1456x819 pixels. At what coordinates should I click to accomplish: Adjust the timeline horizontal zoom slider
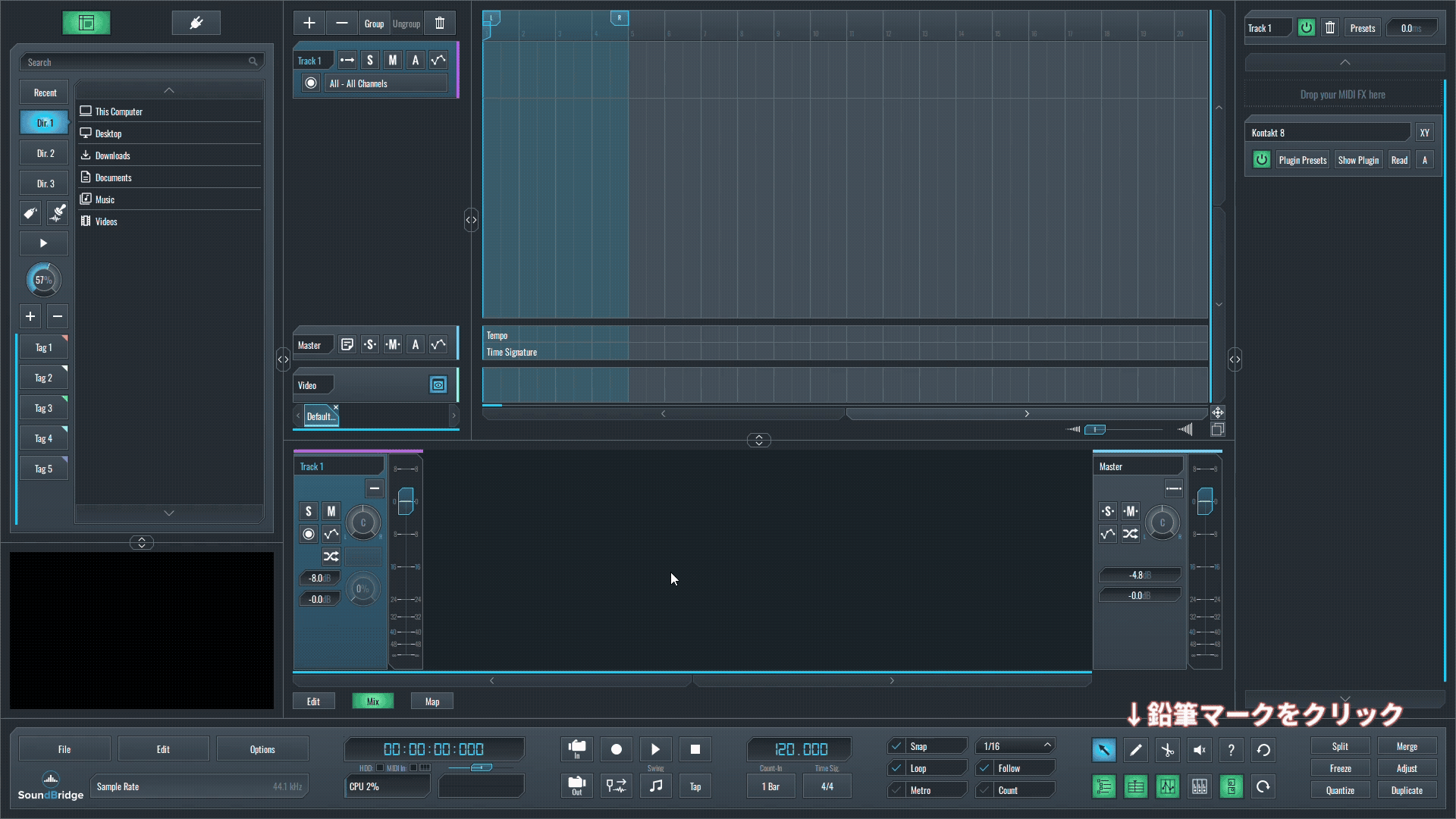click(1094, 429)
